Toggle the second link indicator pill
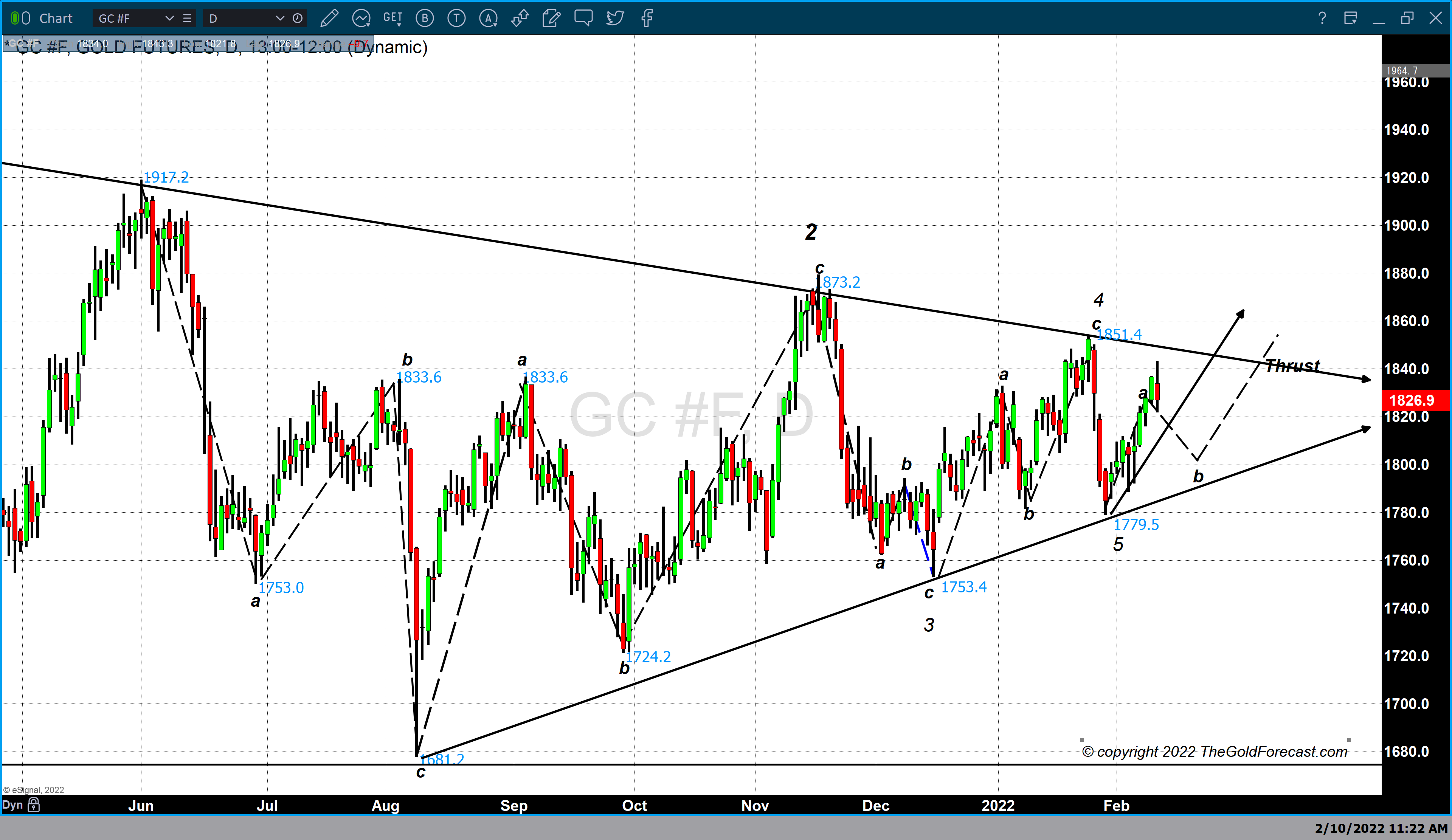The image size is (1452, 840). click(26, 19)
